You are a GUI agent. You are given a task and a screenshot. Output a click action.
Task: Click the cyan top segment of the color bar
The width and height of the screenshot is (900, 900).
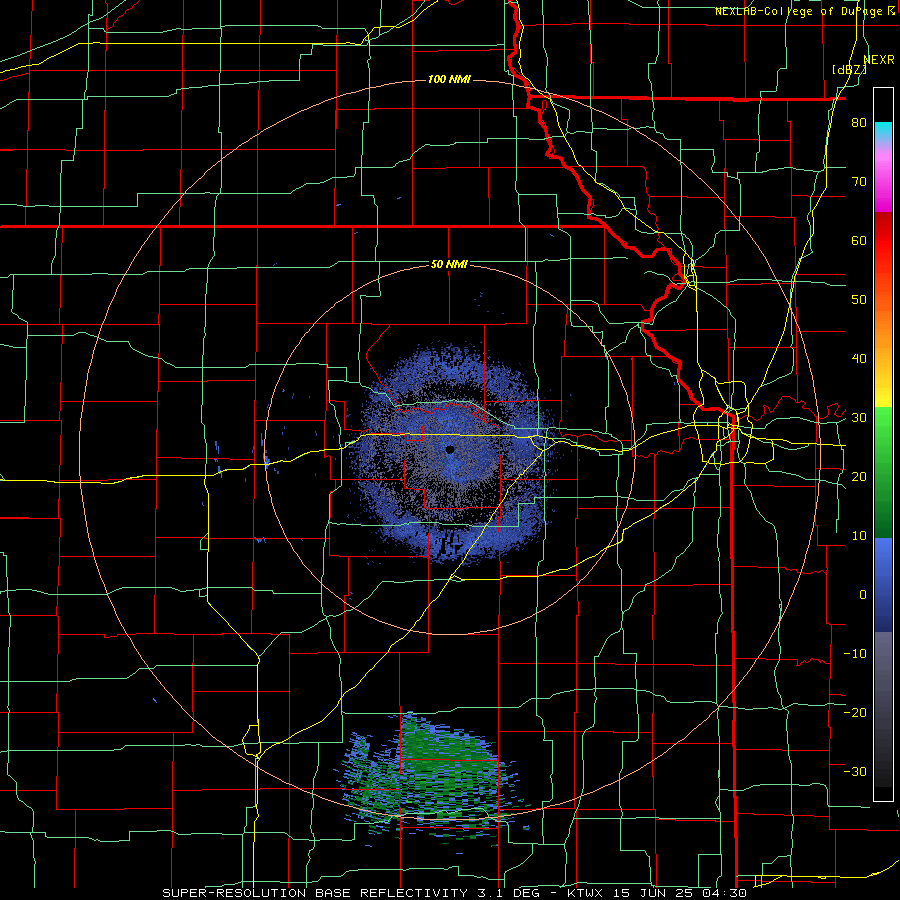pos(883,131)
